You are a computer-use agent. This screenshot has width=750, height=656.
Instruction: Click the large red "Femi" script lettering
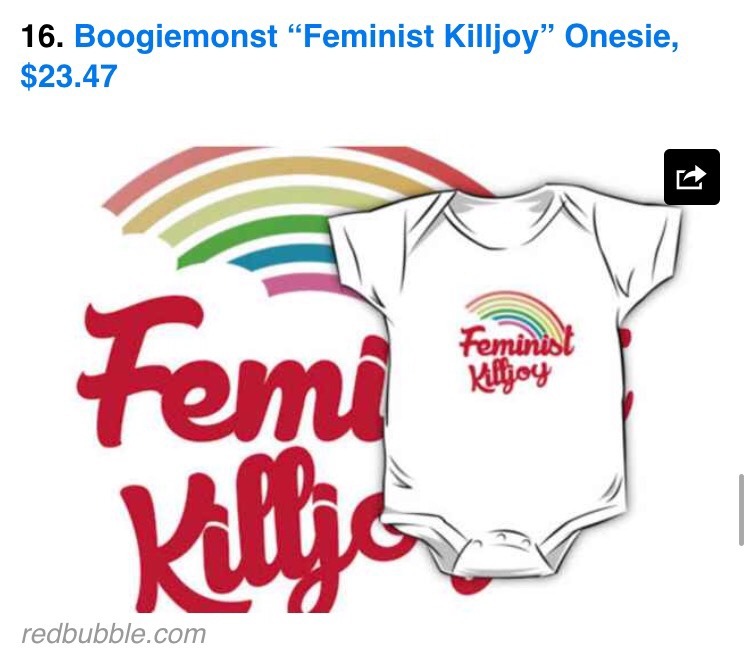(x=232, y=371)
